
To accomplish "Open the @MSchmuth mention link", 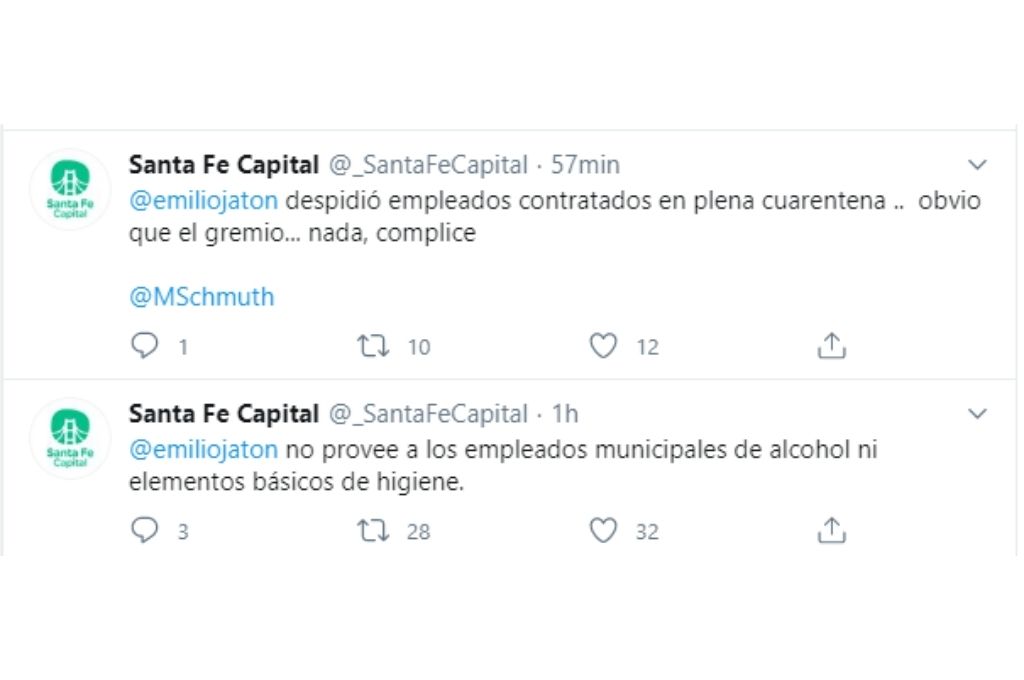I will [x=201, y=297].
